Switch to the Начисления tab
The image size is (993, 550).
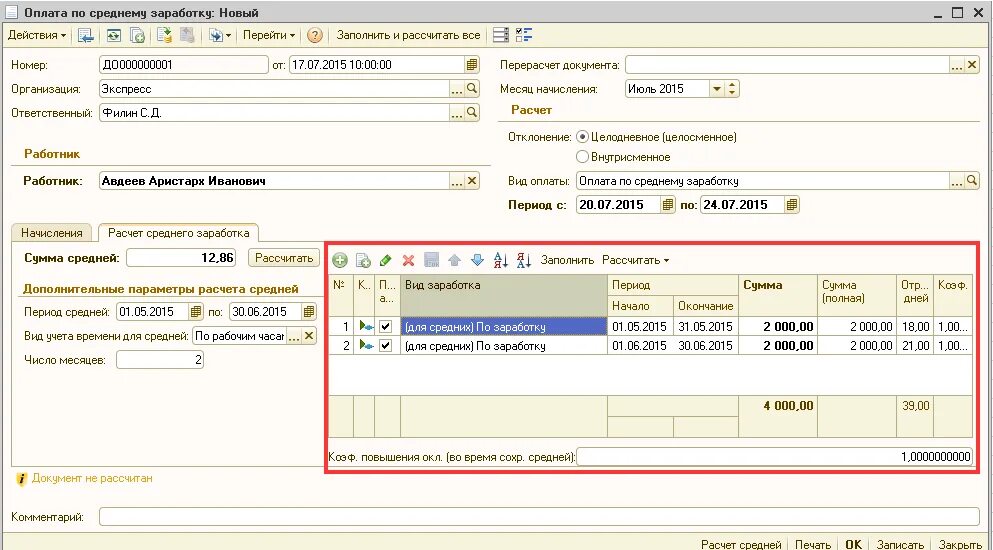tap(52, 233)
